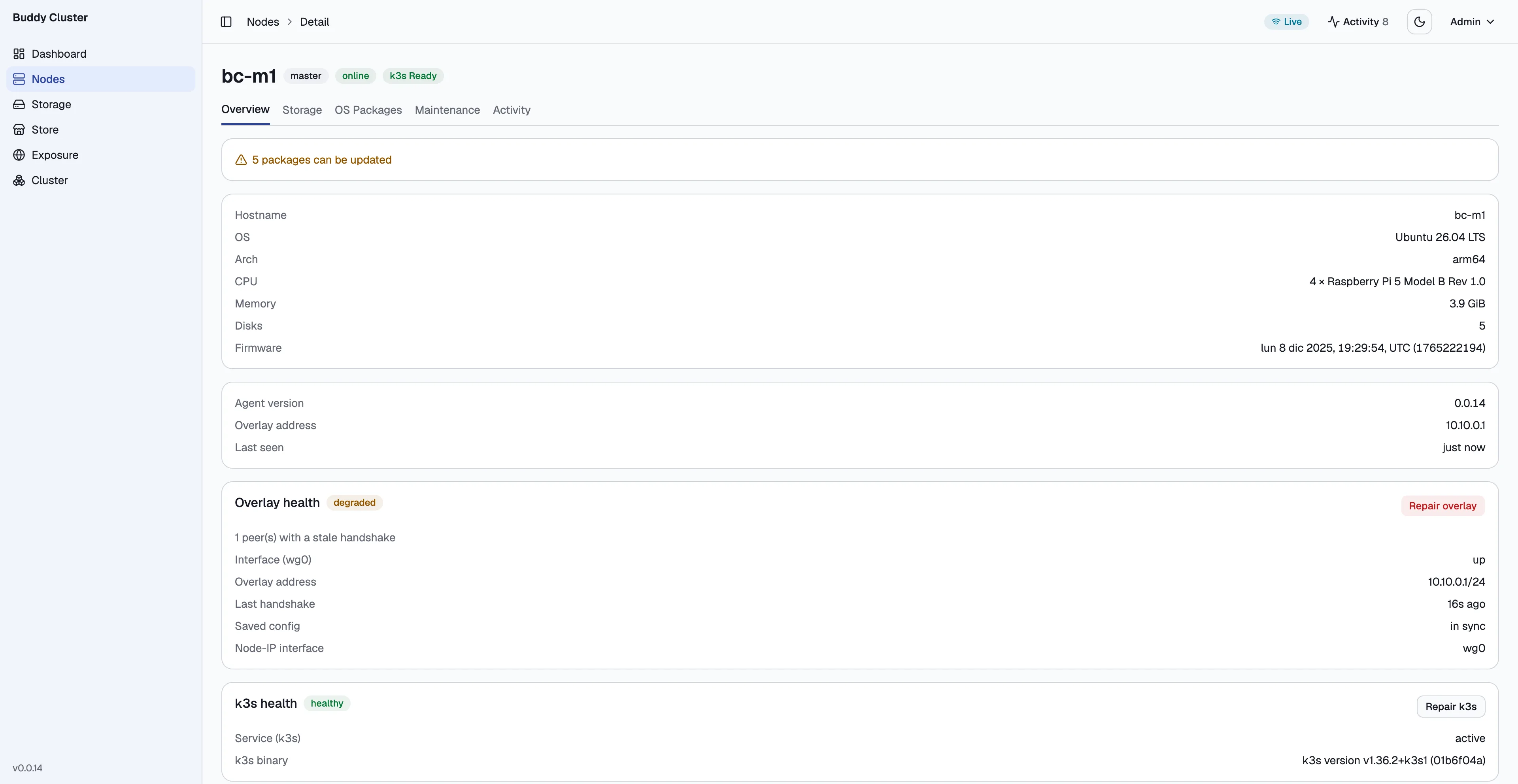Click the master role badge
1518x784 pixels.
click(306, 76)
